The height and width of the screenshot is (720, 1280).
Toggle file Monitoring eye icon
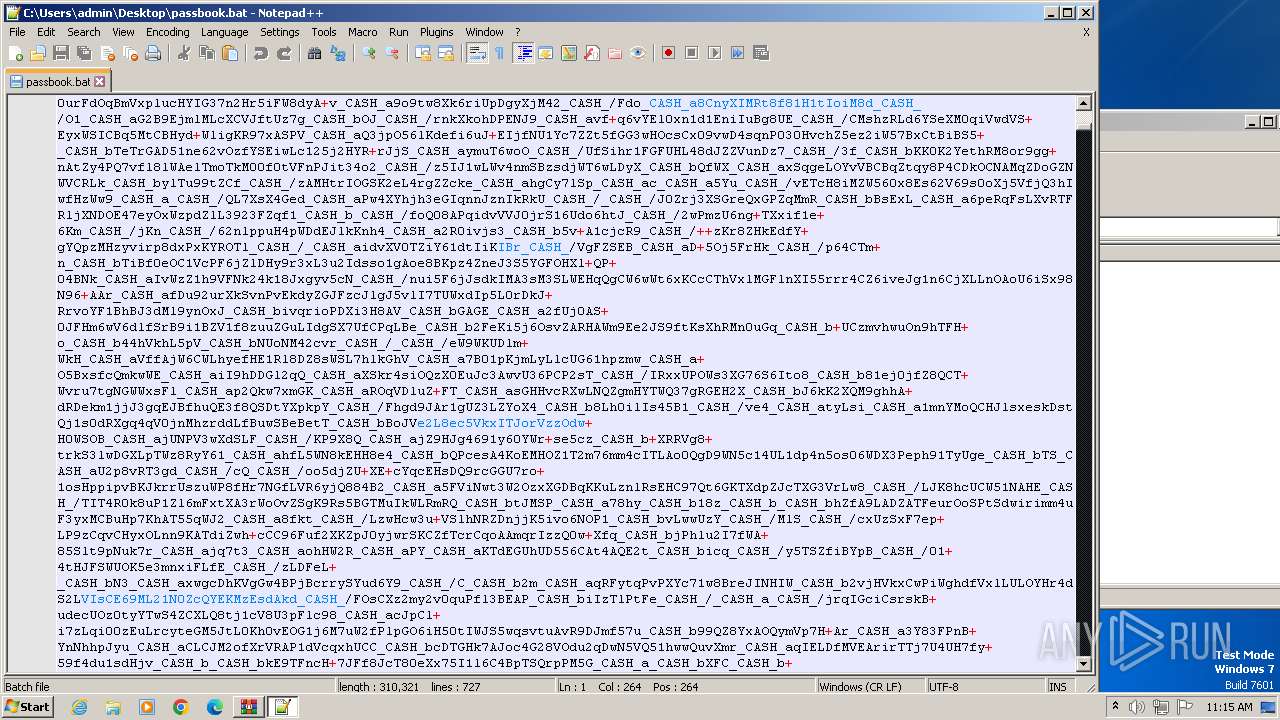(638, 53)
